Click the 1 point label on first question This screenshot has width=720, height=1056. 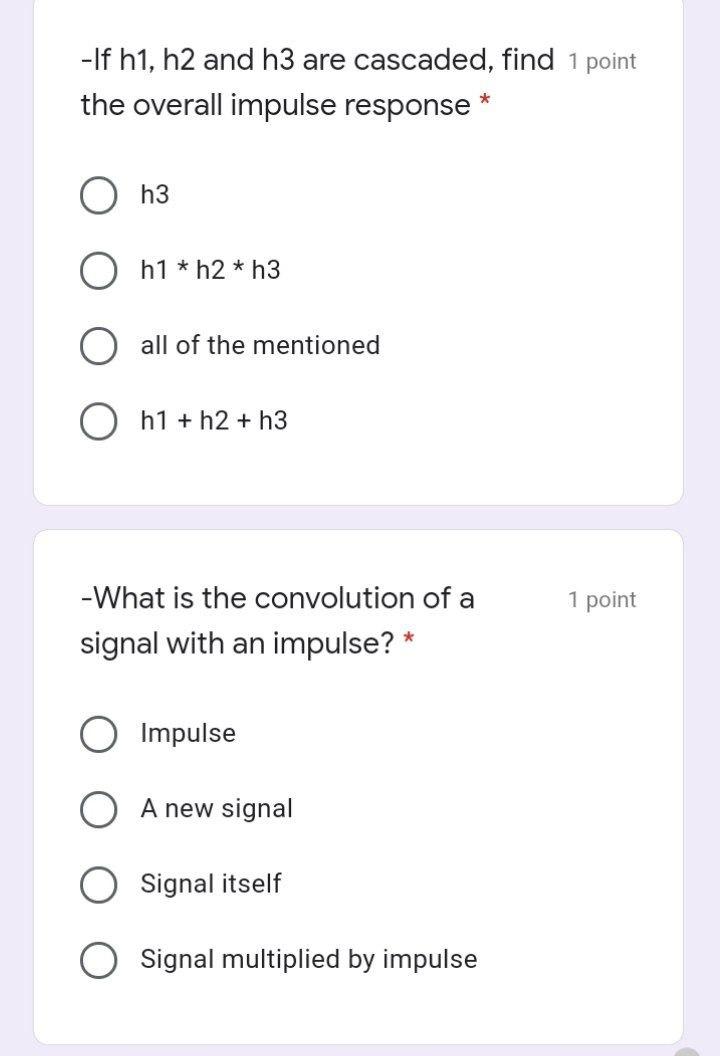pos(601,61)
